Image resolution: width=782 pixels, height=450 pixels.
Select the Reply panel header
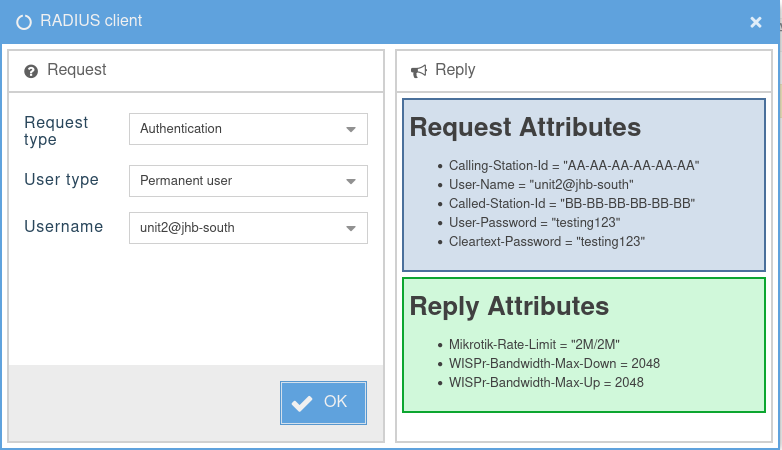coord(585,71)
